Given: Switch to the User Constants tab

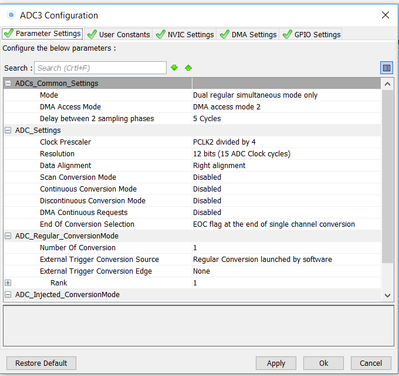Looking at the screenshot, I should click(119, 34).
